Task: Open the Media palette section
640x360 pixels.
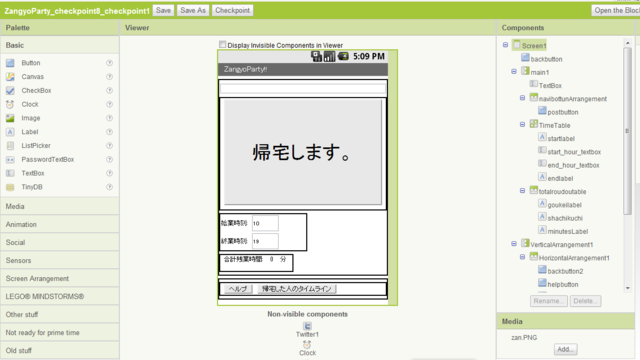Action: [60, 206]
